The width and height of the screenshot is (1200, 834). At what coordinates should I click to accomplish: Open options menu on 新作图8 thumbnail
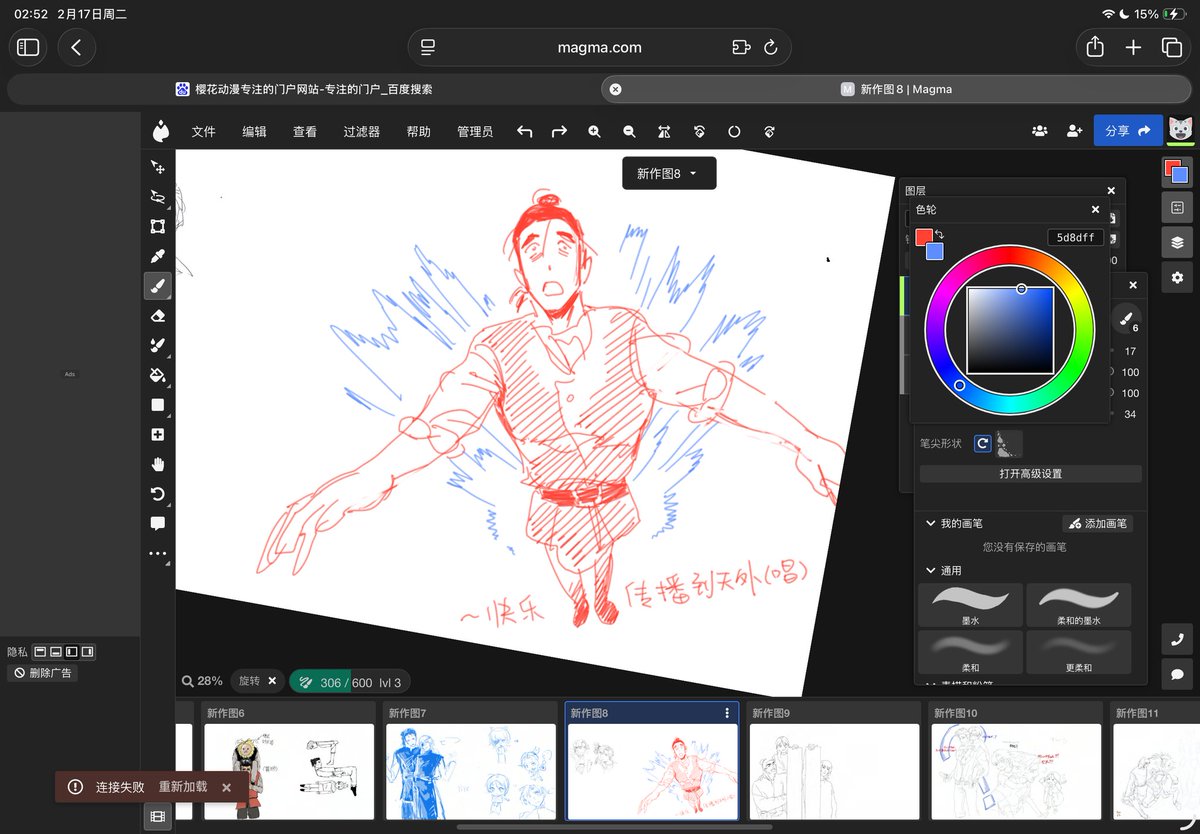point(727,713)
